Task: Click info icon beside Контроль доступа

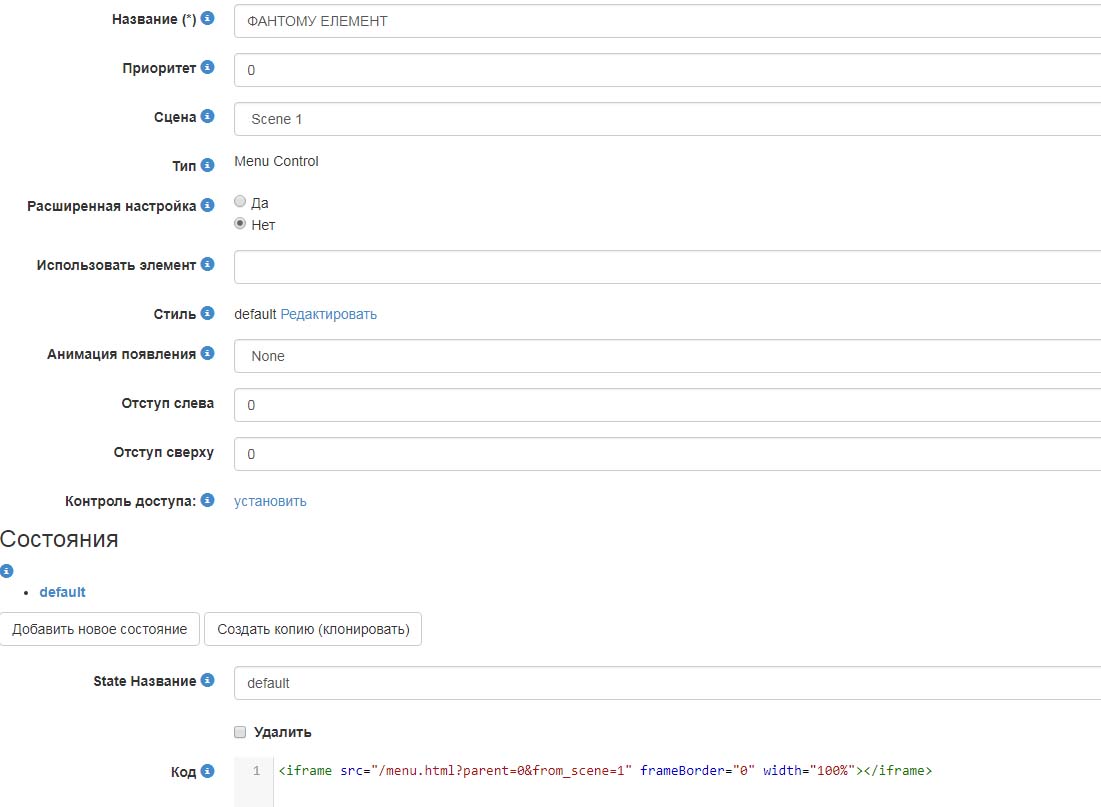Action: [x=207, y=500]
